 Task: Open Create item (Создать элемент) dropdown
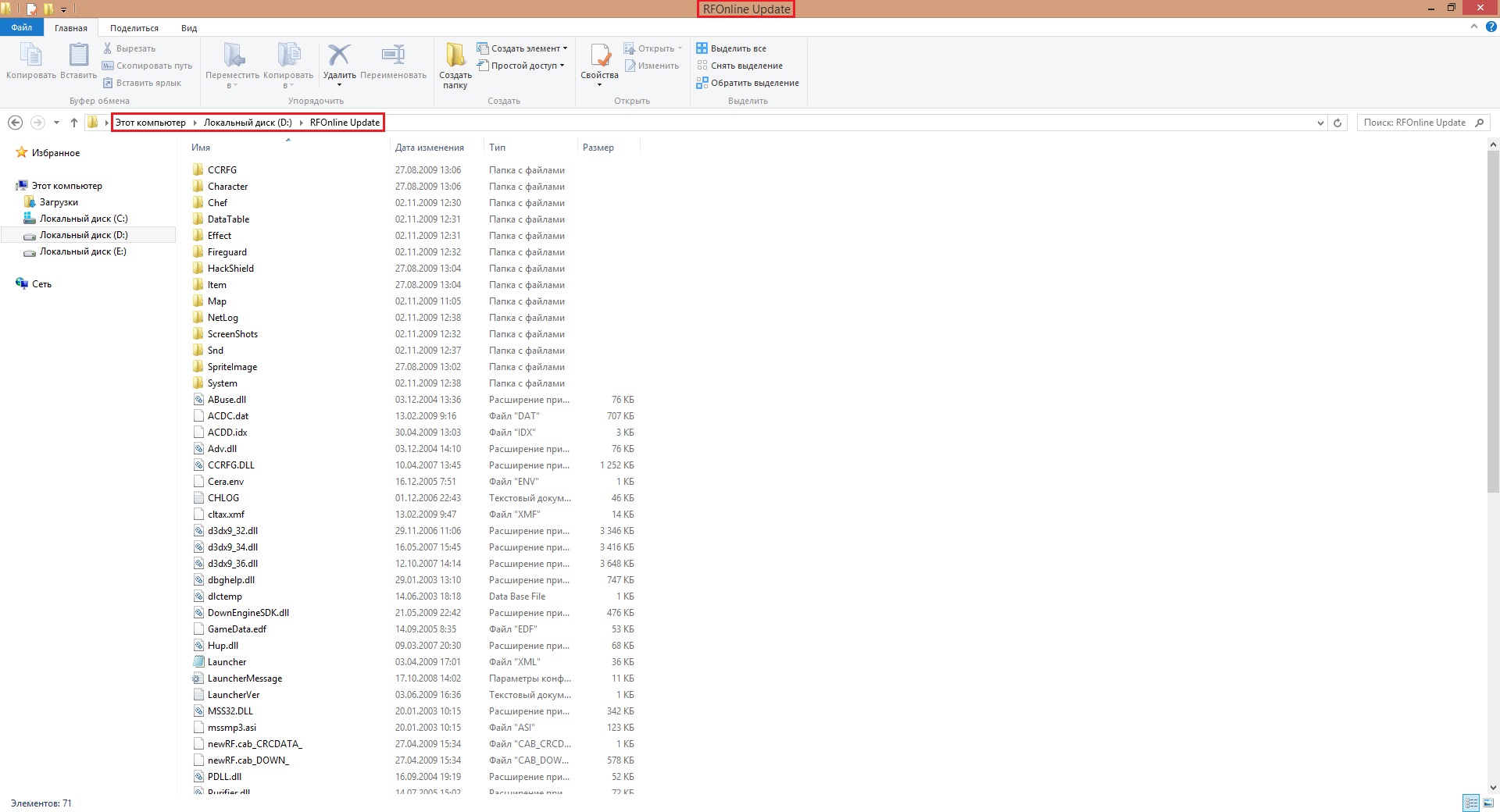point(522,48)
